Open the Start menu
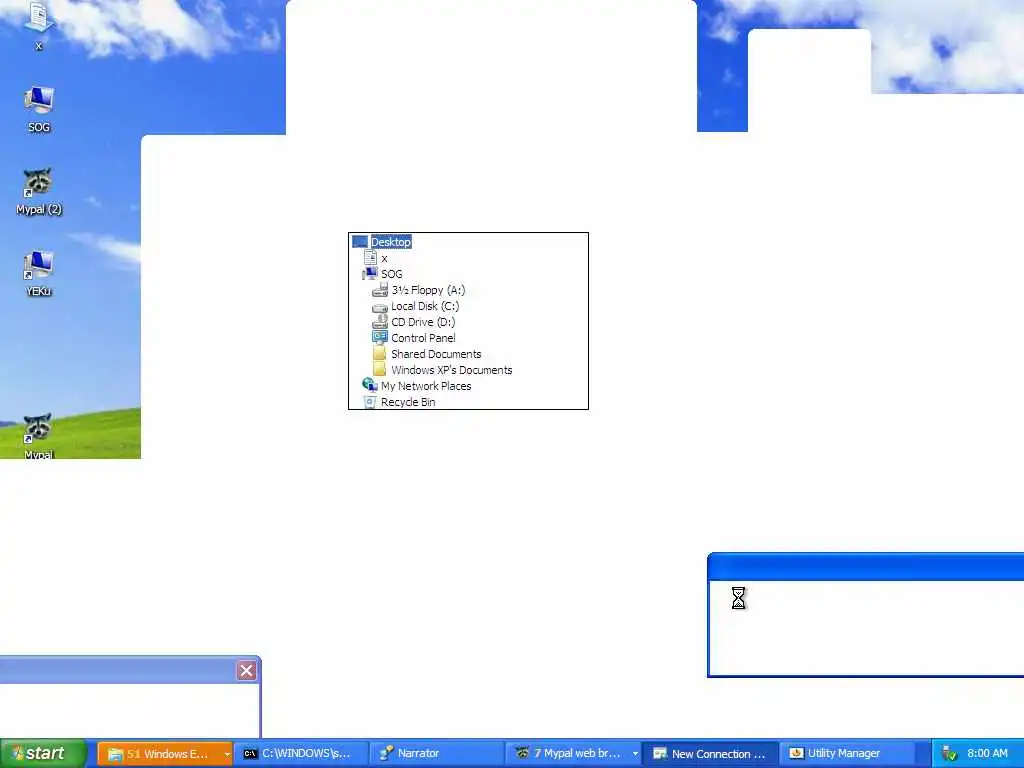This screenshot has height=768, width=1024. [43, 753]
